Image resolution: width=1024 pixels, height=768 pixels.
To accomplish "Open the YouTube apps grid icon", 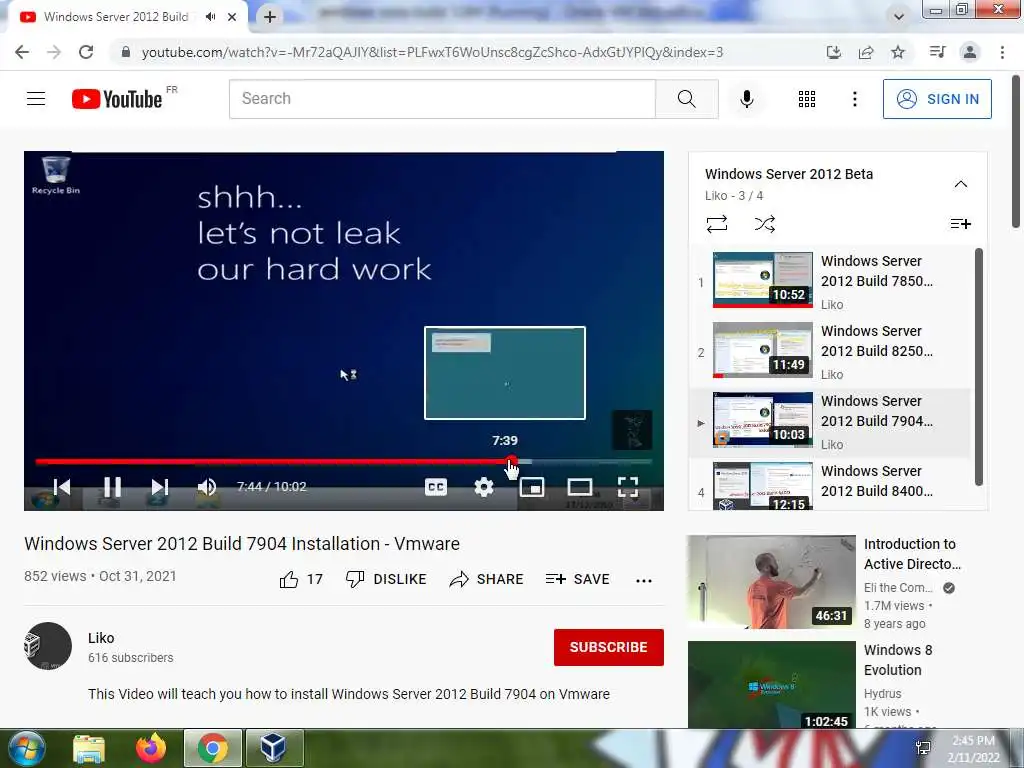I will (807, 99).
